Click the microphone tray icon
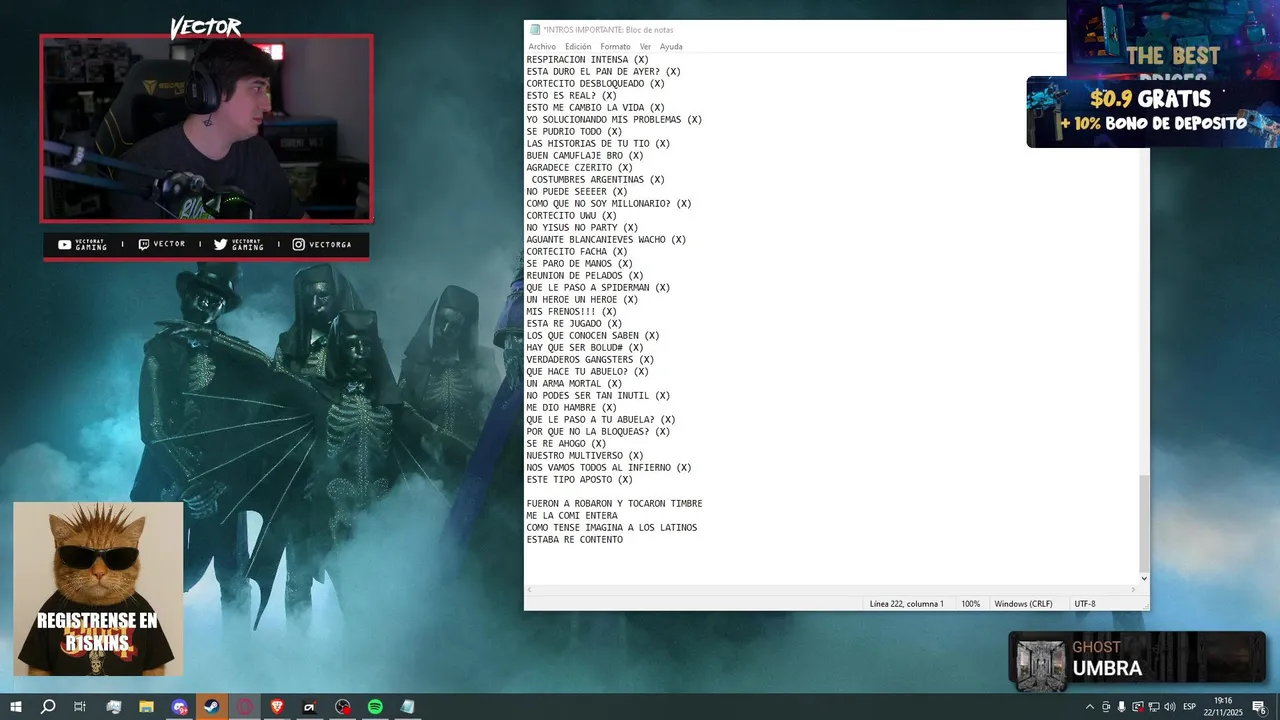This screenshot has height=720, width=1280. 1122,707
